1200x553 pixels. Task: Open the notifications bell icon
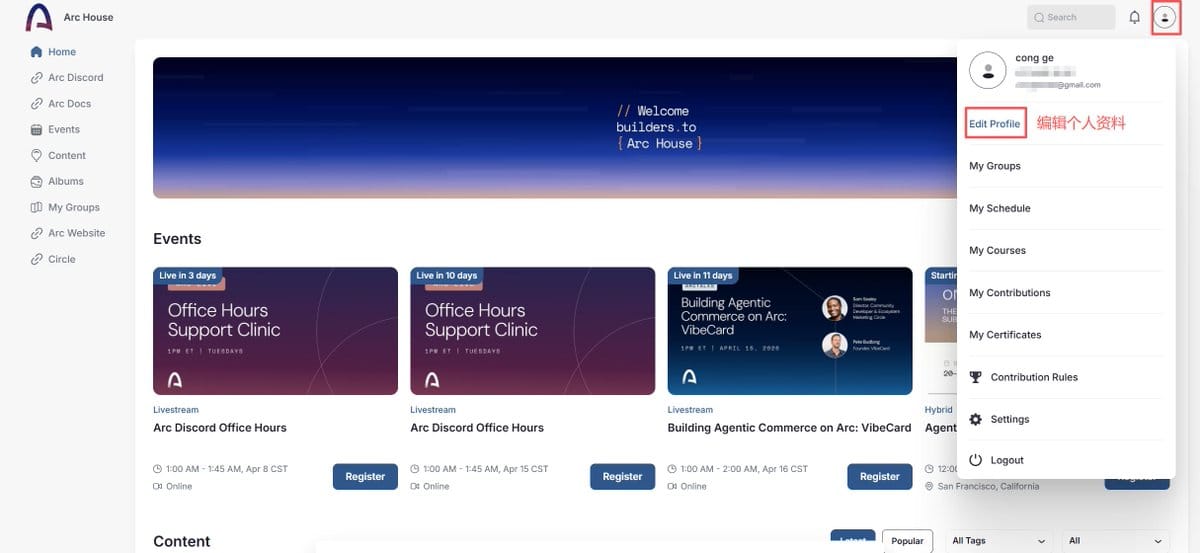pyautogui.click(x=1134, y=17)
